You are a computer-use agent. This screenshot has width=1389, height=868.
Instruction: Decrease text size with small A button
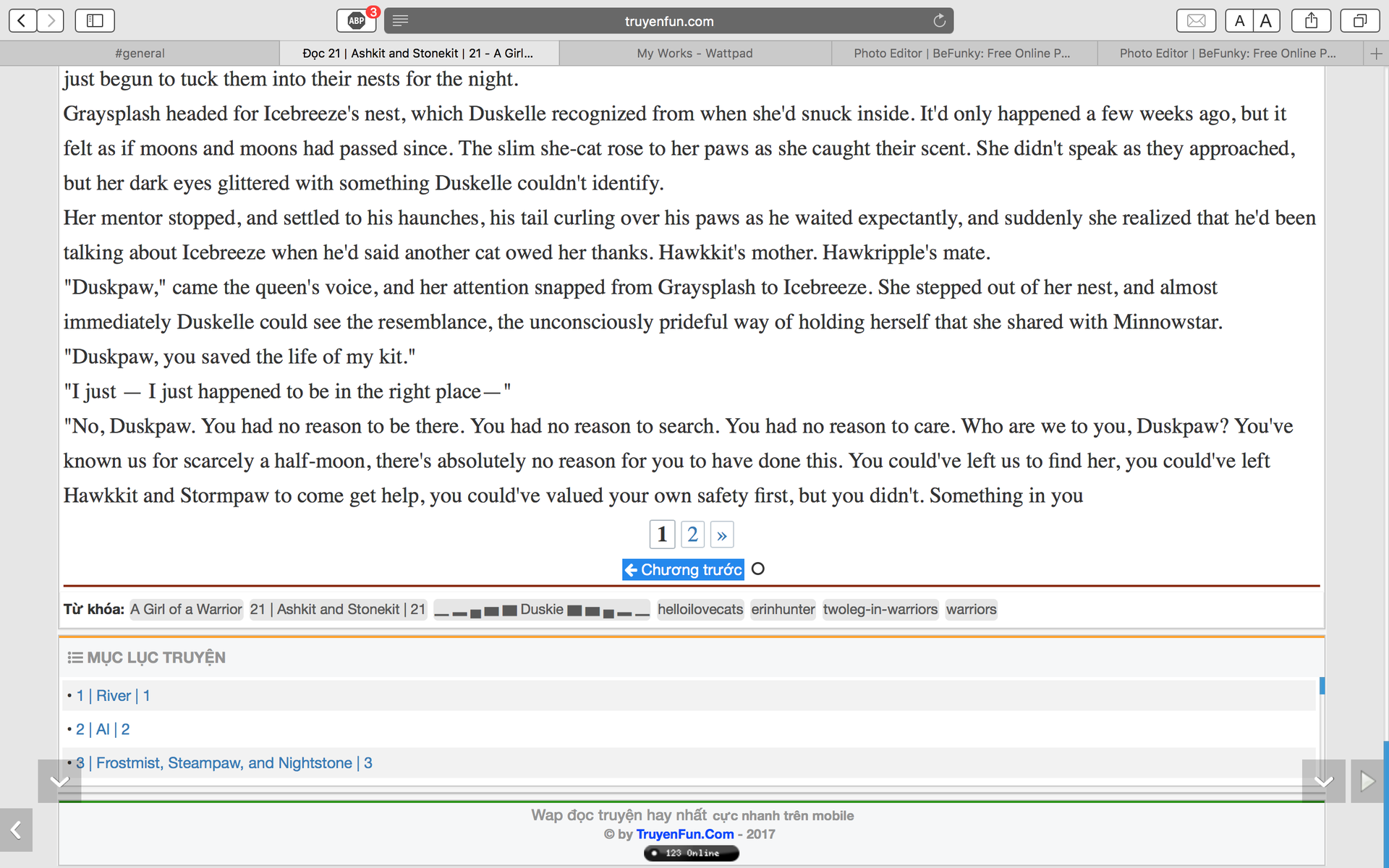tap(1239, 21)
